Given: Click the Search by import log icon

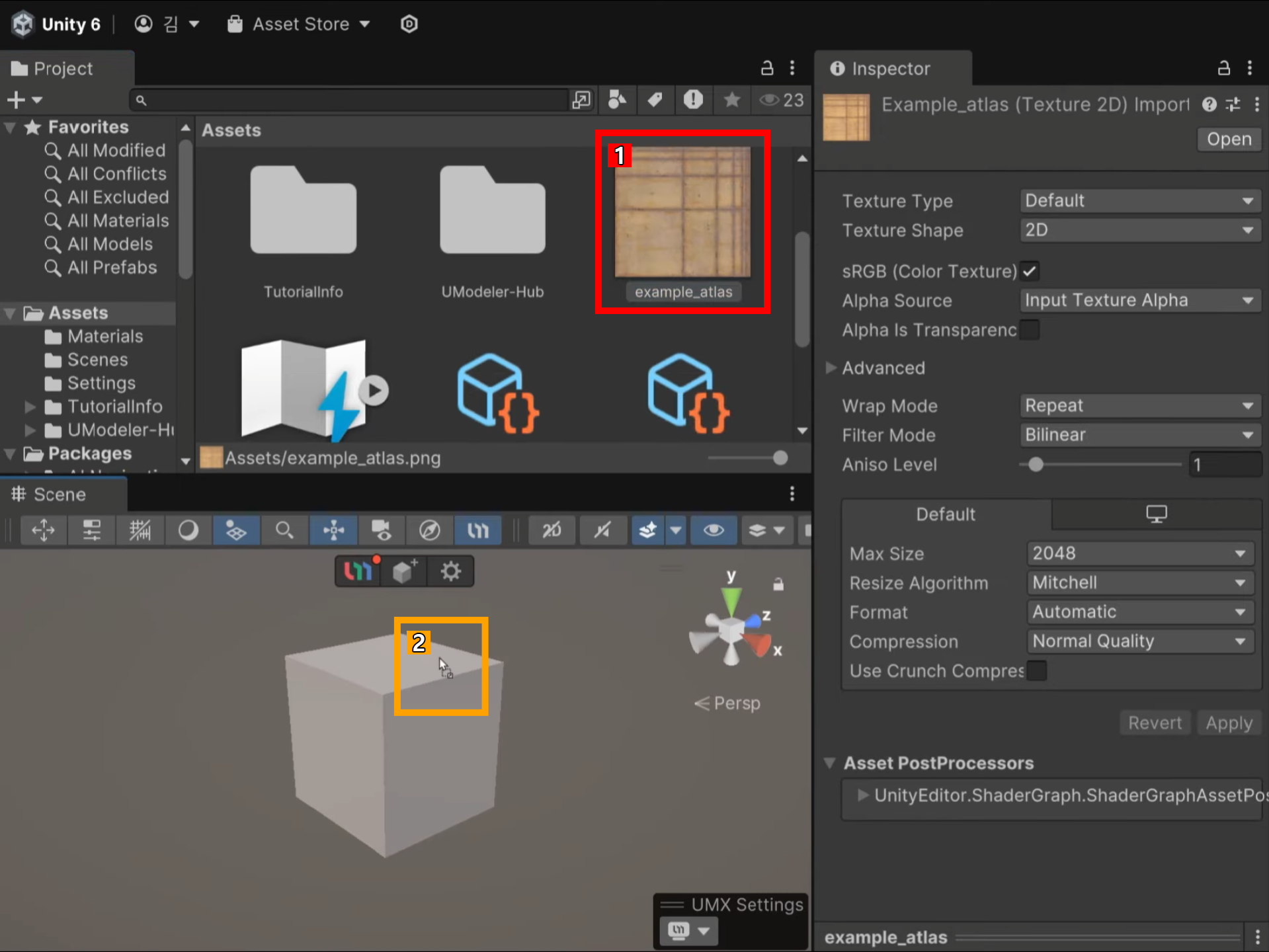Looking at the screenshot, I should tap(693, 100).
